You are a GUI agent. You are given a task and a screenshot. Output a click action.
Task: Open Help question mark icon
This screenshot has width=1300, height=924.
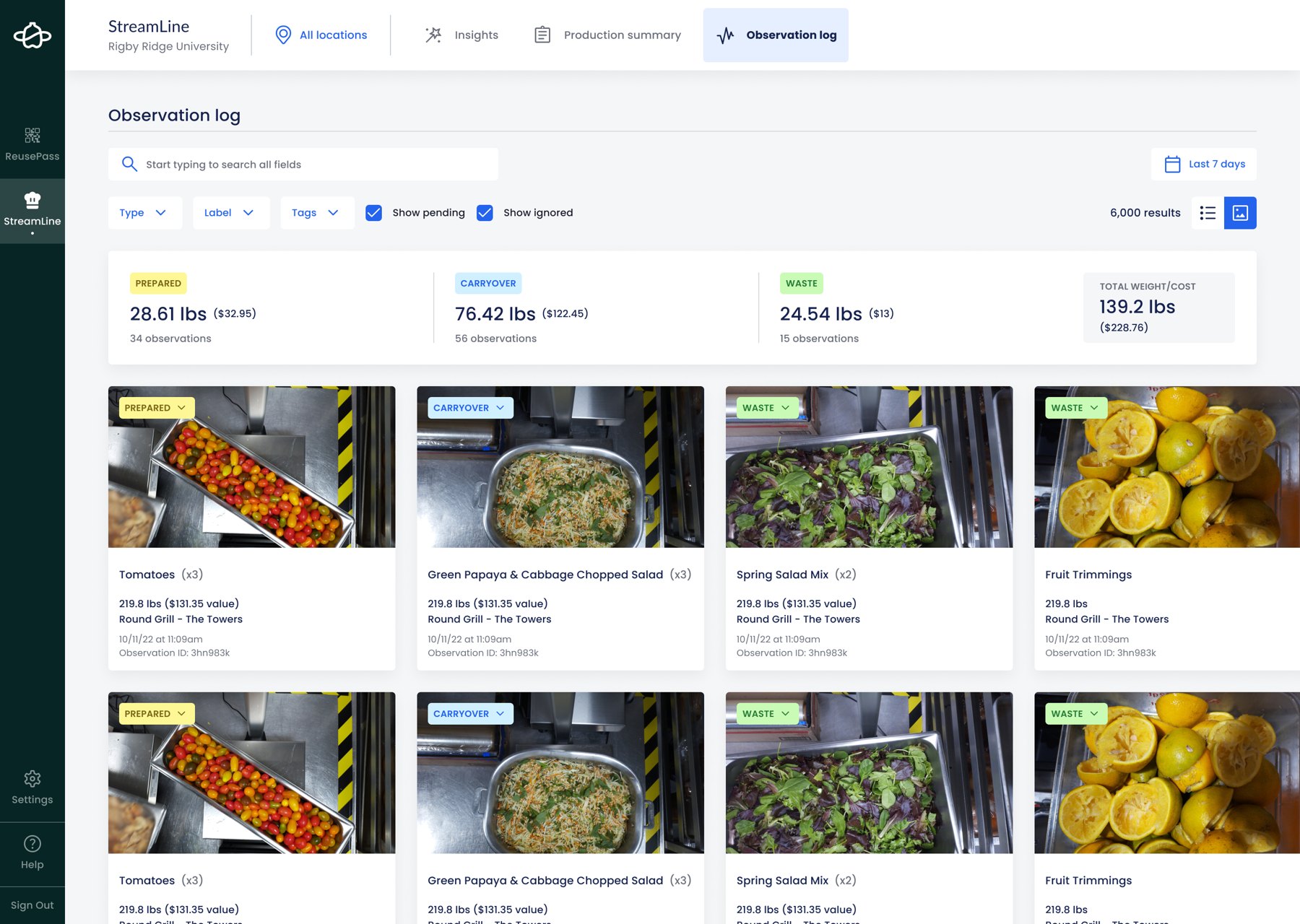pyautogui.click(x=32, y=843)
